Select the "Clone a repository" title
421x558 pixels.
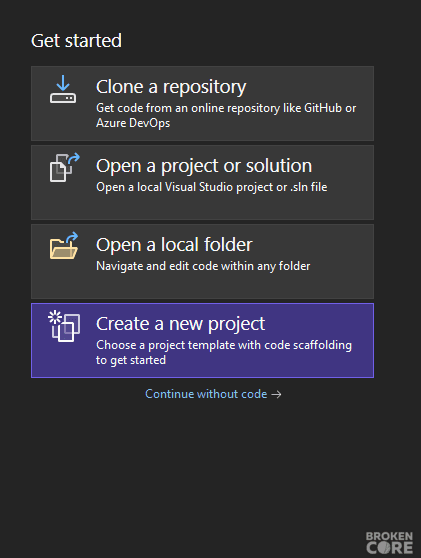(171, 87)
